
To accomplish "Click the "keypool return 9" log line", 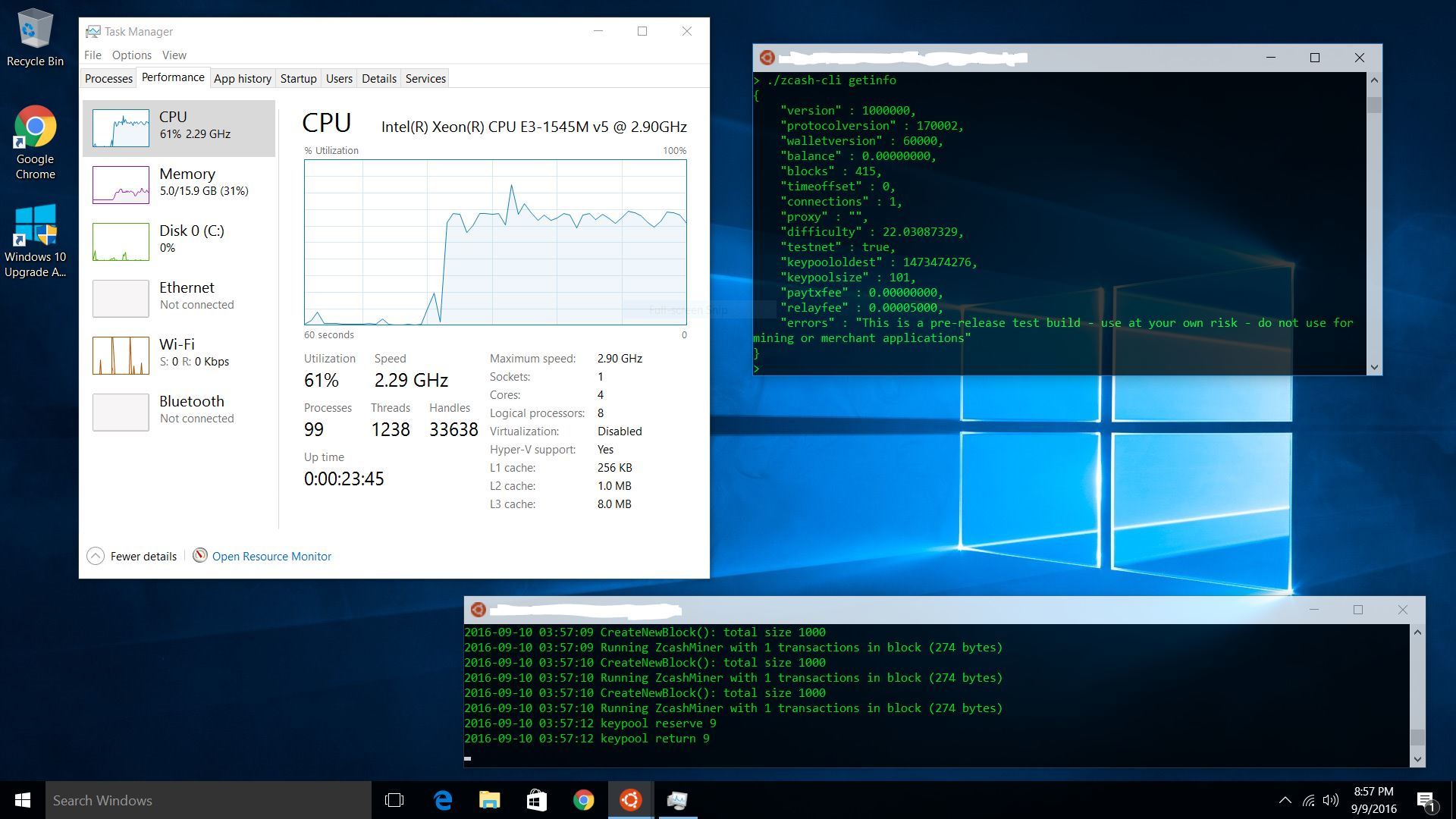I will (x=587, y=739).
